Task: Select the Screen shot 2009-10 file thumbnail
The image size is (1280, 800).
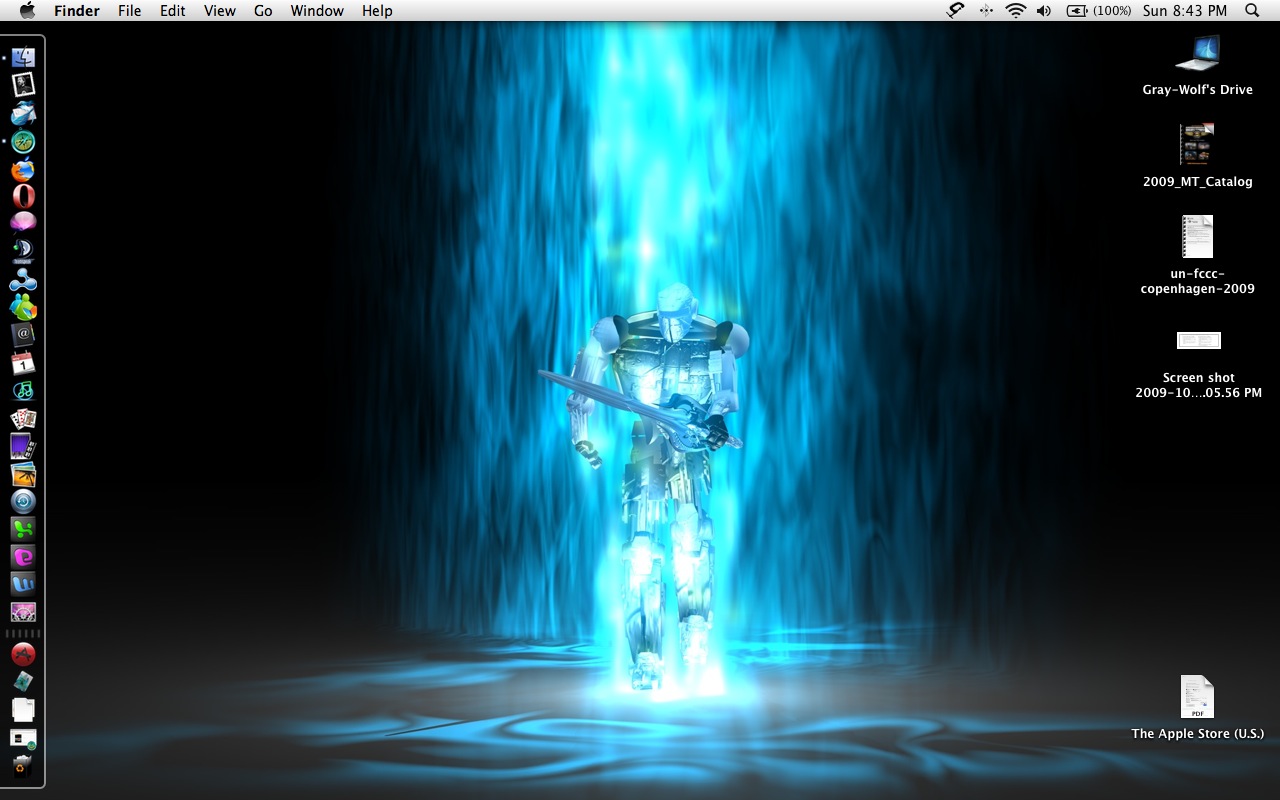Action: (x=1198, y=341)
